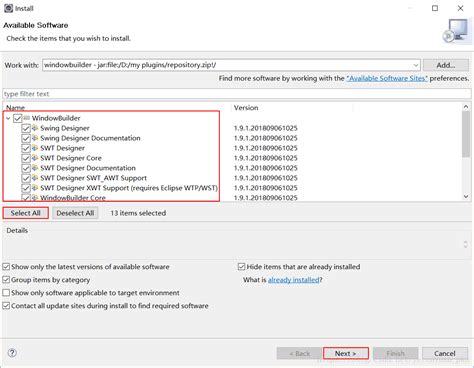474x368 pixels.
Task: Toggle SWT Designer Documentation checkbox
Action: [x=26, y=168]
